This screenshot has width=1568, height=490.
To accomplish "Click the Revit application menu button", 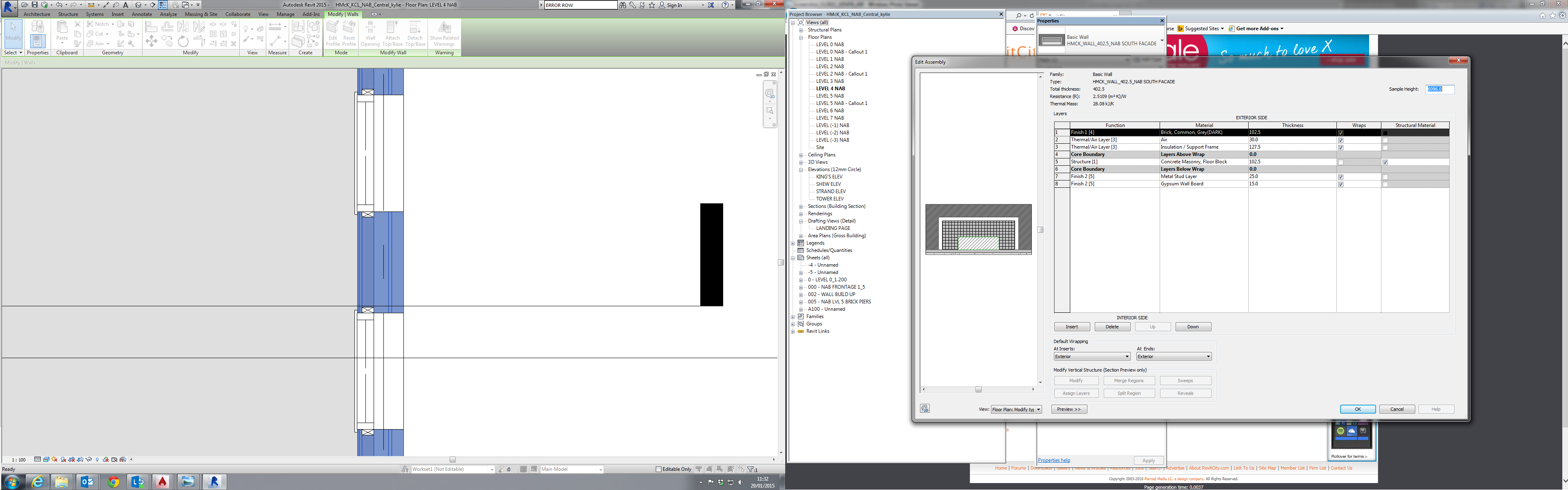I will tap(9, 7).
